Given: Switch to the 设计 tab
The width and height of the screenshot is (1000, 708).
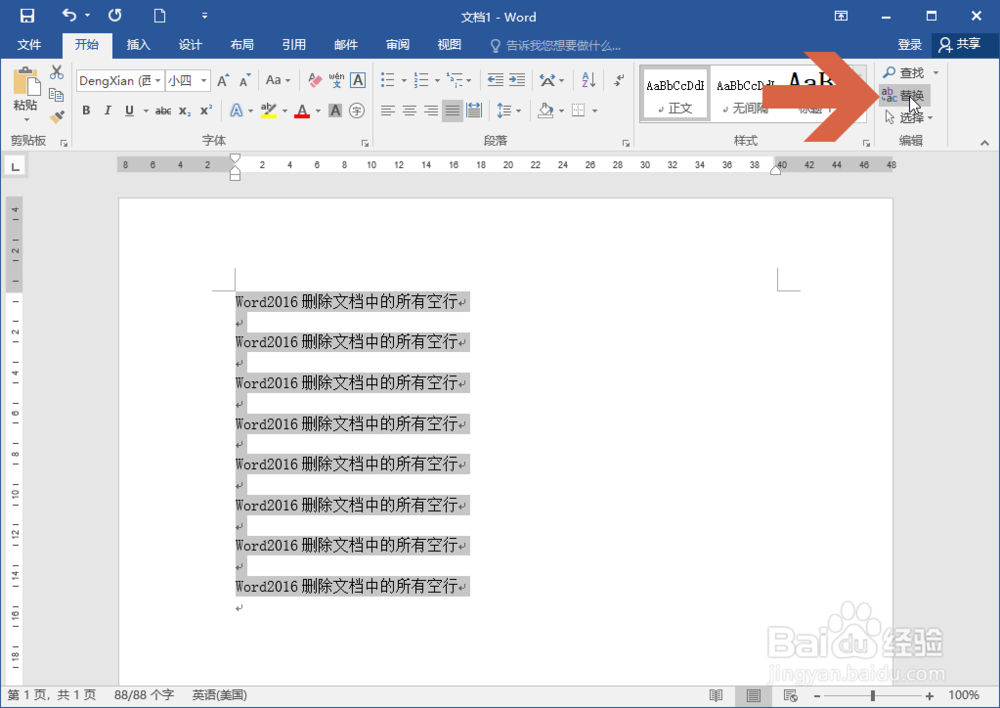Looking at the screenshot, I should click(190, 45).
